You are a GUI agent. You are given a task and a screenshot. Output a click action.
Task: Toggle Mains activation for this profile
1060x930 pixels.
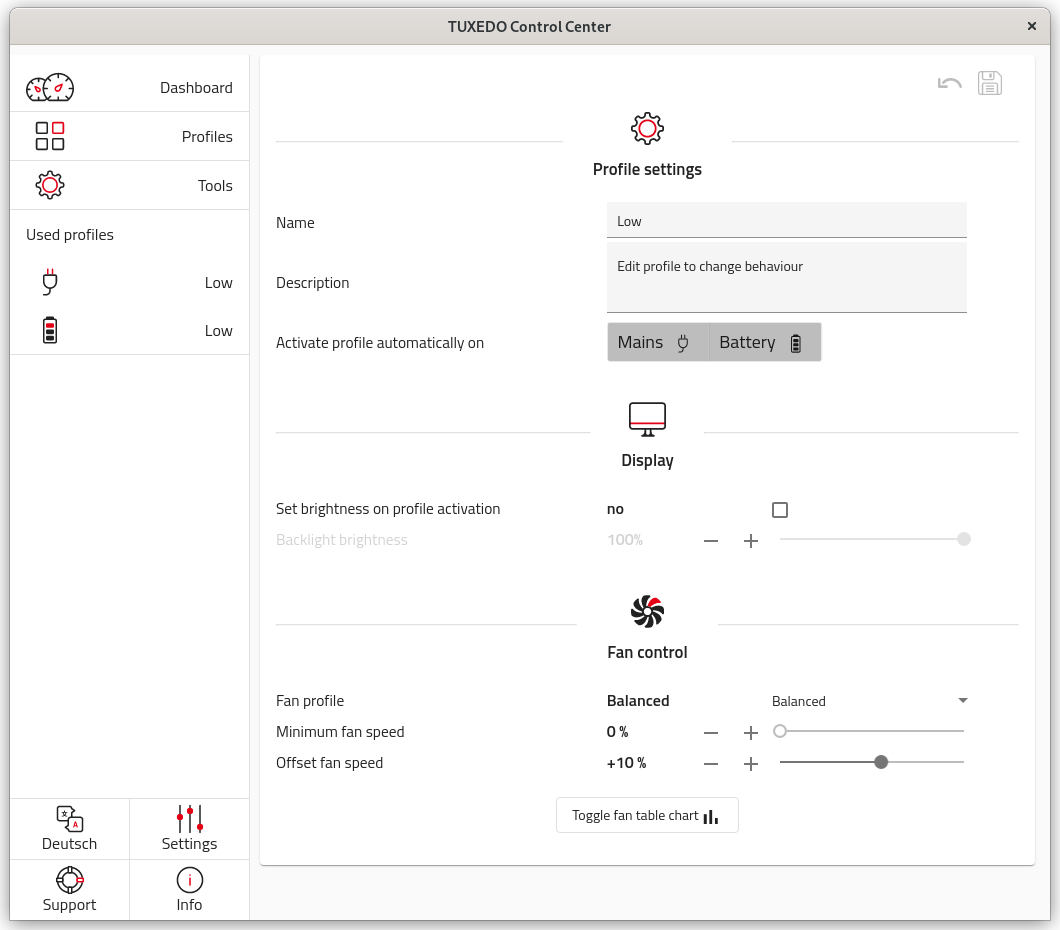[x=657, y=342]
